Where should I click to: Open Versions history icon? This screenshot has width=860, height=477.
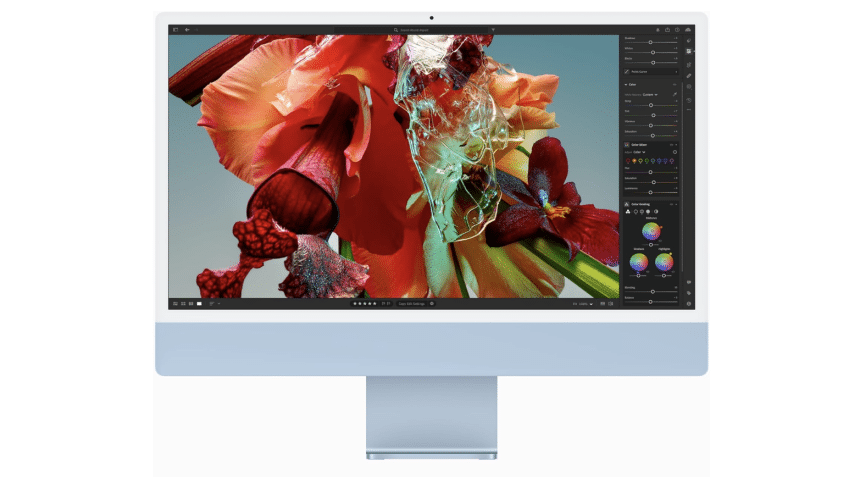coord(689,100)
